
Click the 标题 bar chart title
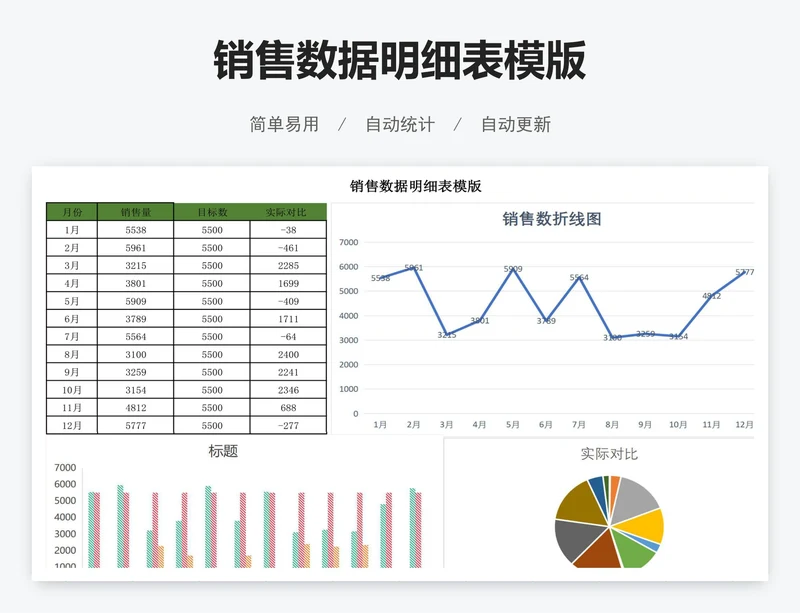click(x=223, y=451)
